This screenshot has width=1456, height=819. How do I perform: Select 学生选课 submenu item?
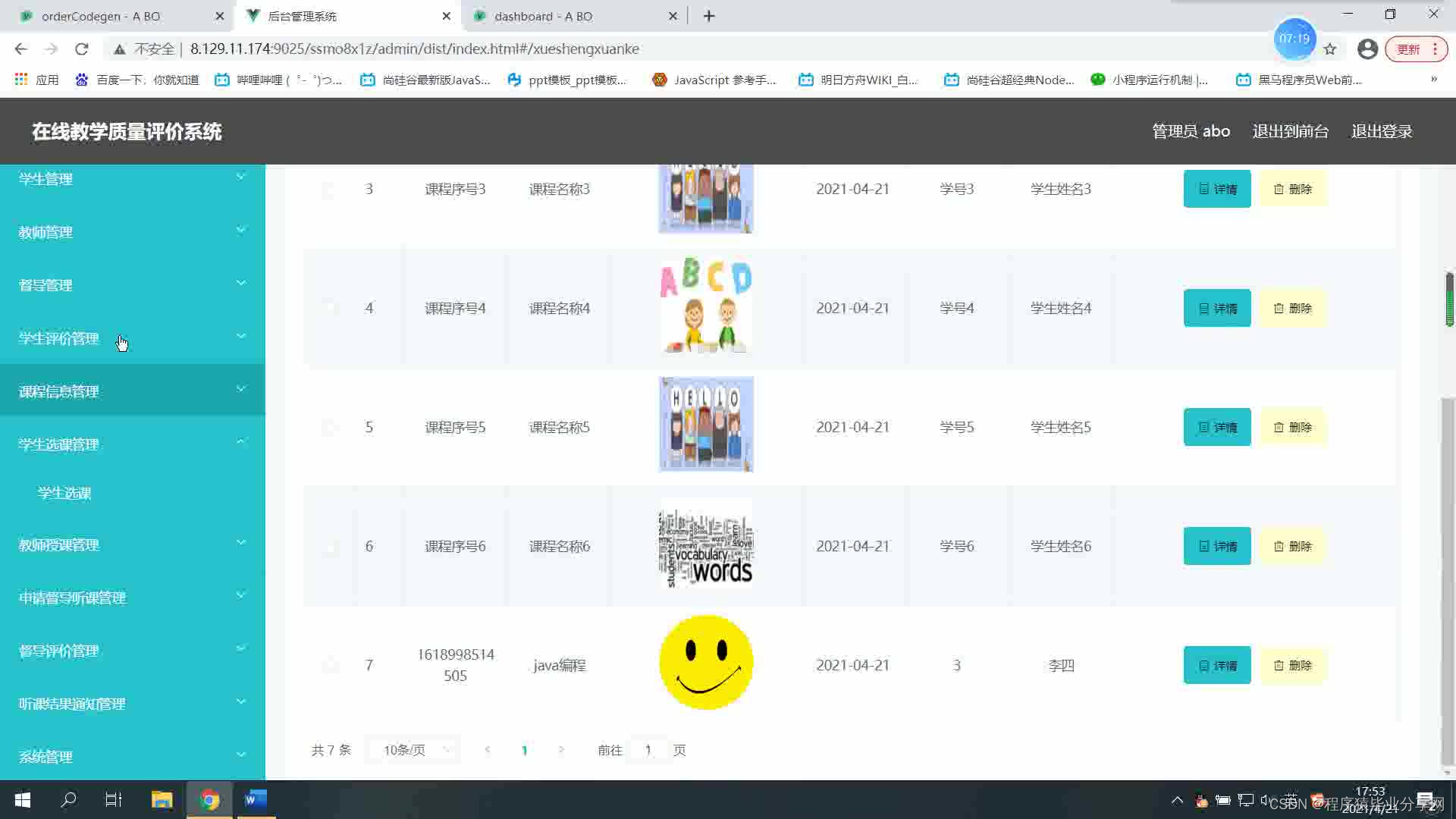(64, 493)
